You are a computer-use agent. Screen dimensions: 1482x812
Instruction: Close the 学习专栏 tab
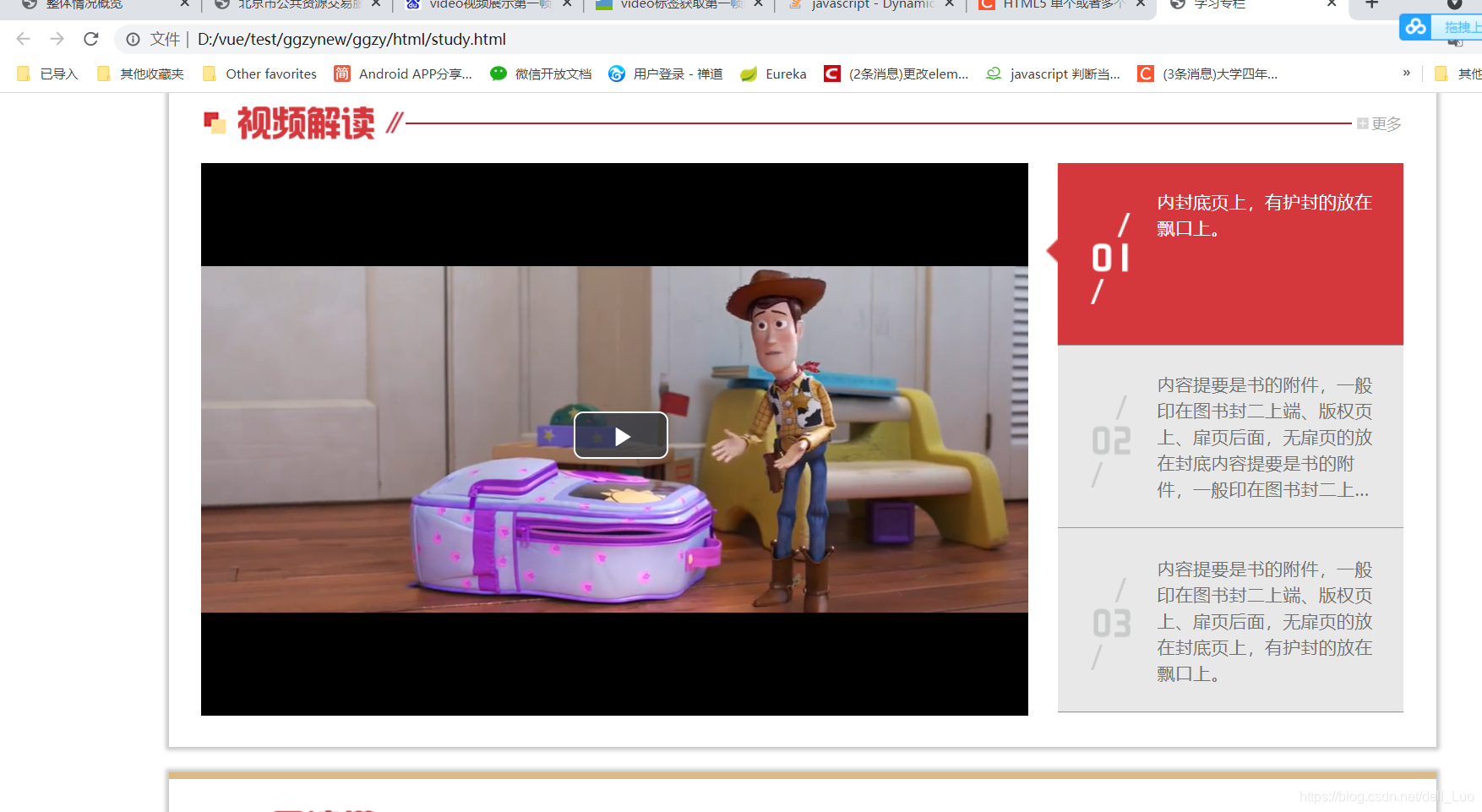click(1332, 4)
